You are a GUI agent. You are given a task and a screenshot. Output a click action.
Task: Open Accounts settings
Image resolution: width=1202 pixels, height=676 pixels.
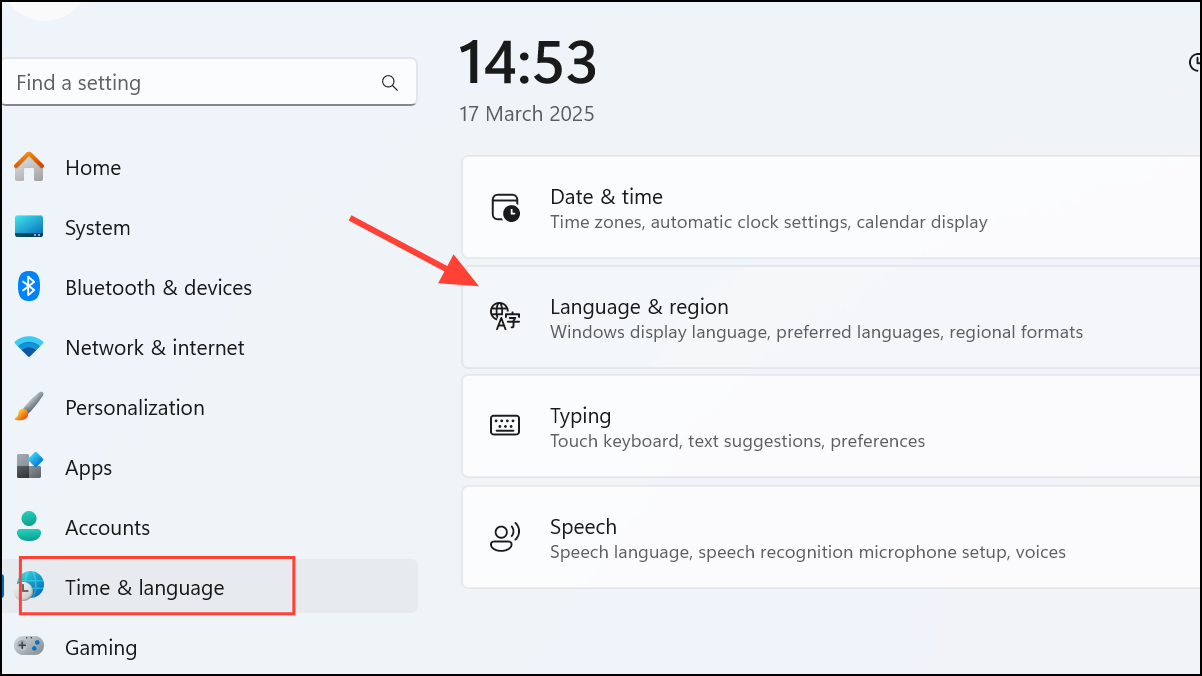click(210, 527)
